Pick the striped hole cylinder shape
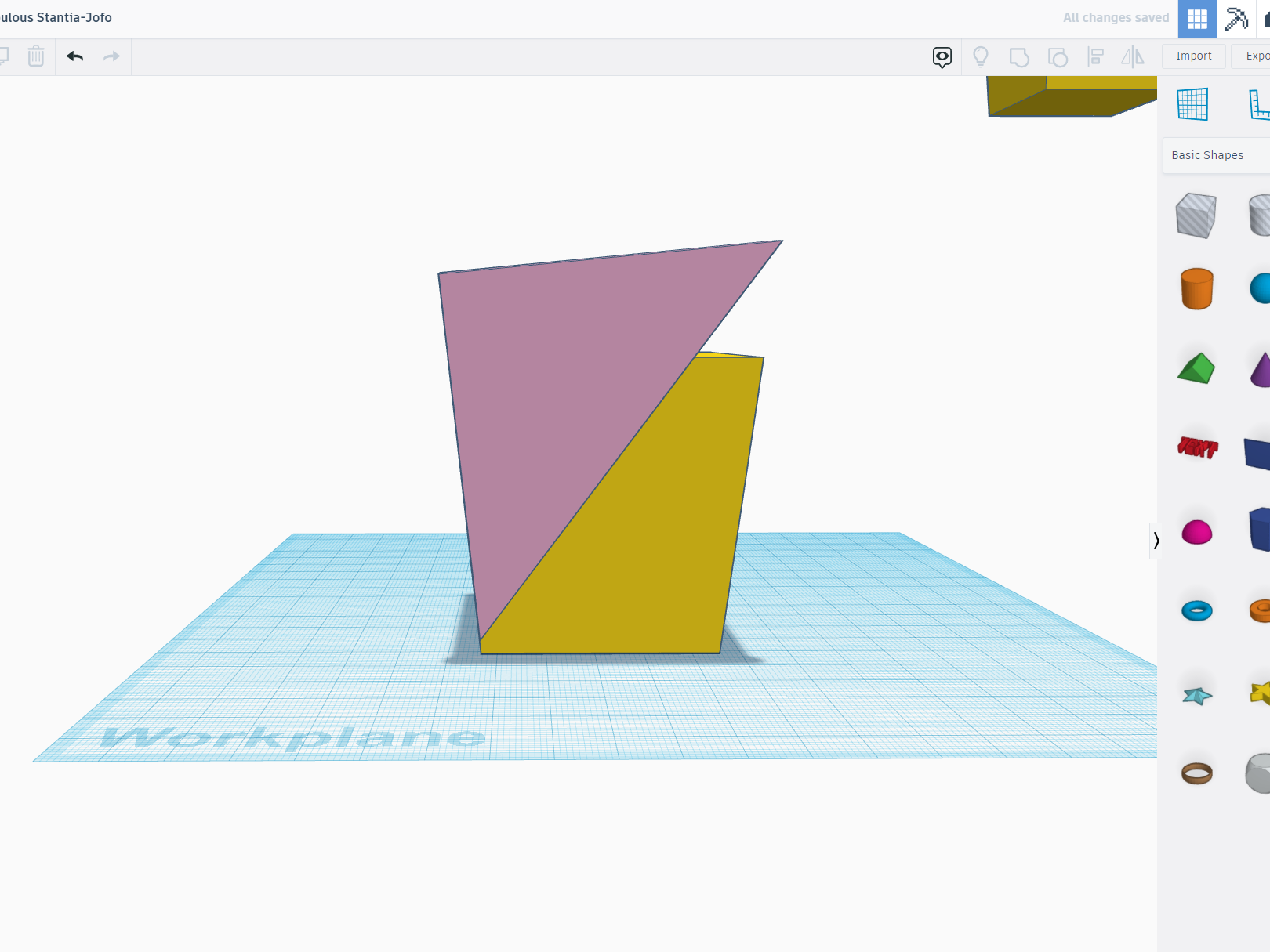Screen dimensions: 1270x952 tap(1260, 215)
